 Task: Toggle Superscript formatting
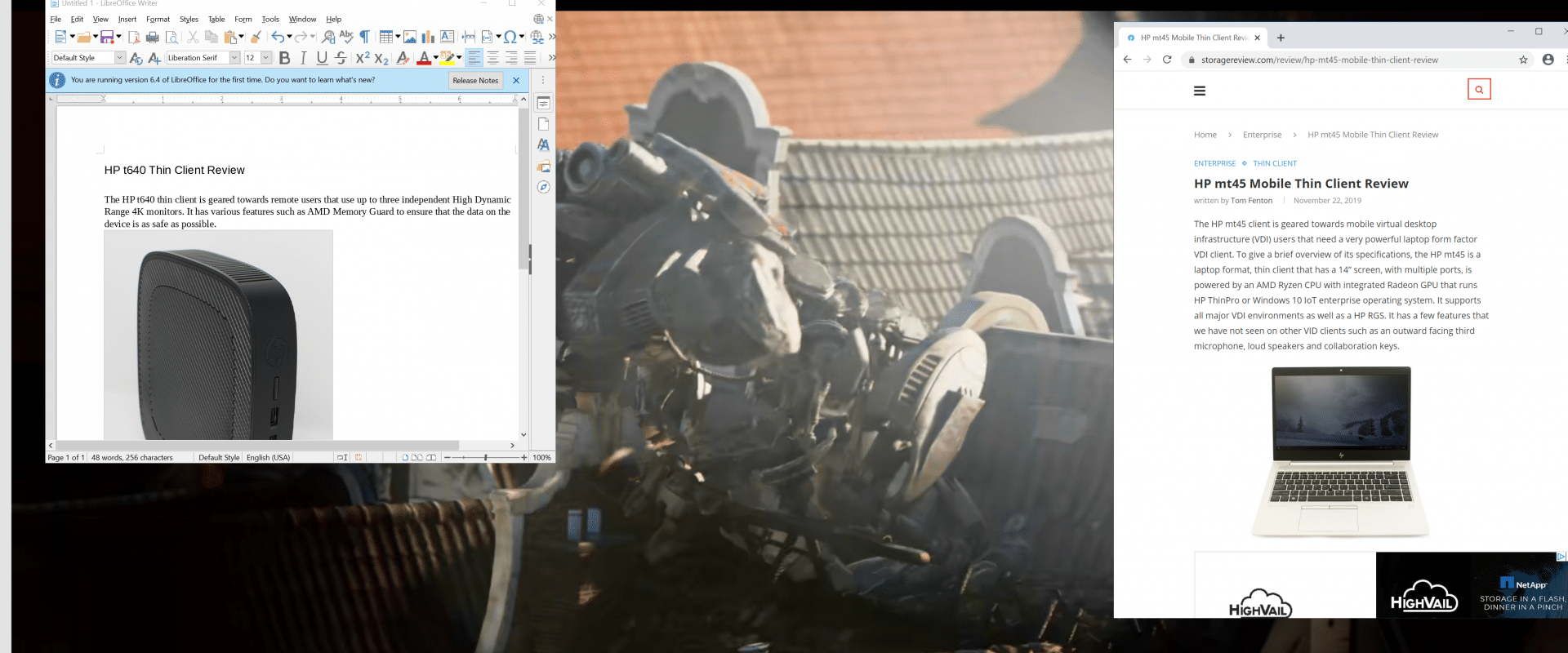[x=363, y=58]
